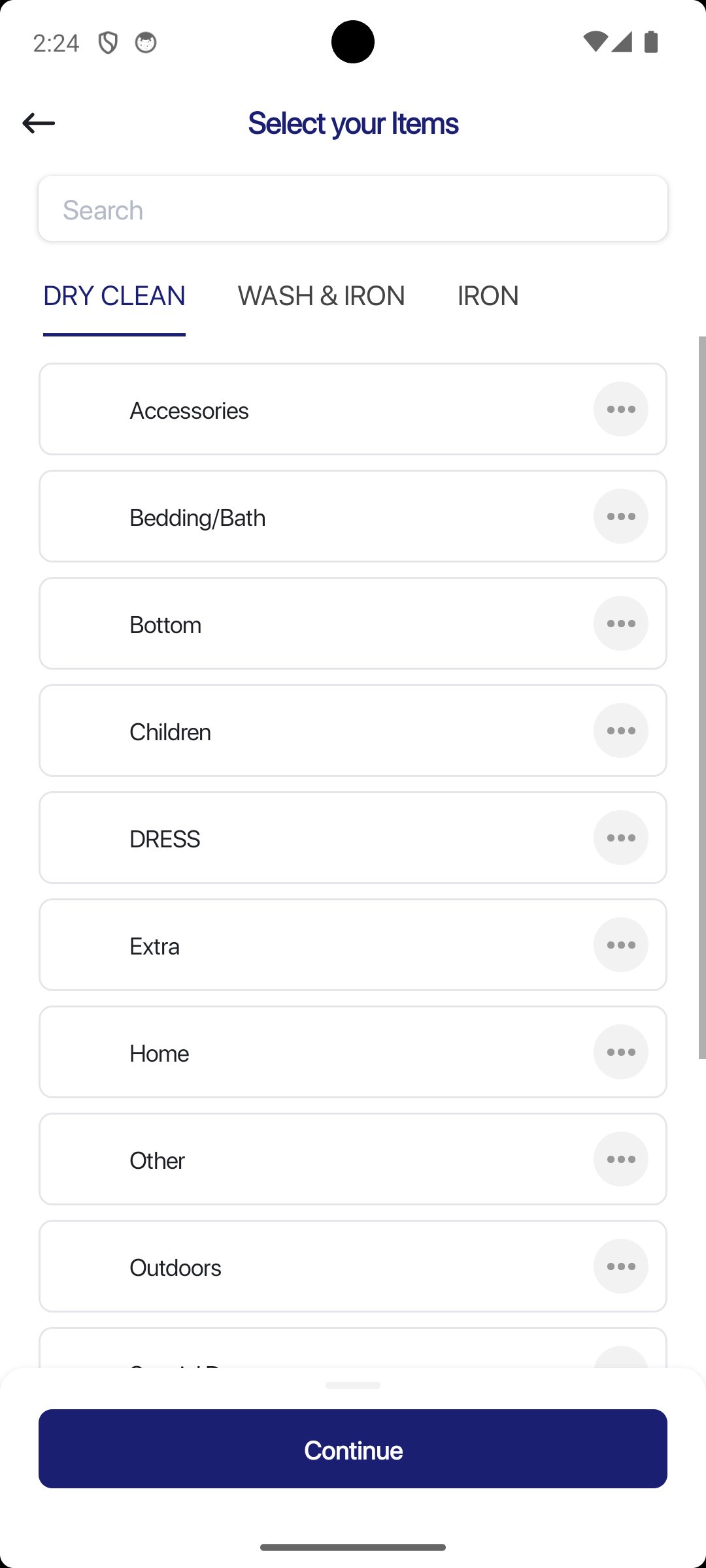The height and width of the screenshot is (1568, 706).
Task: Open DRESS category three-dot menu
Action: pos(620,838)
